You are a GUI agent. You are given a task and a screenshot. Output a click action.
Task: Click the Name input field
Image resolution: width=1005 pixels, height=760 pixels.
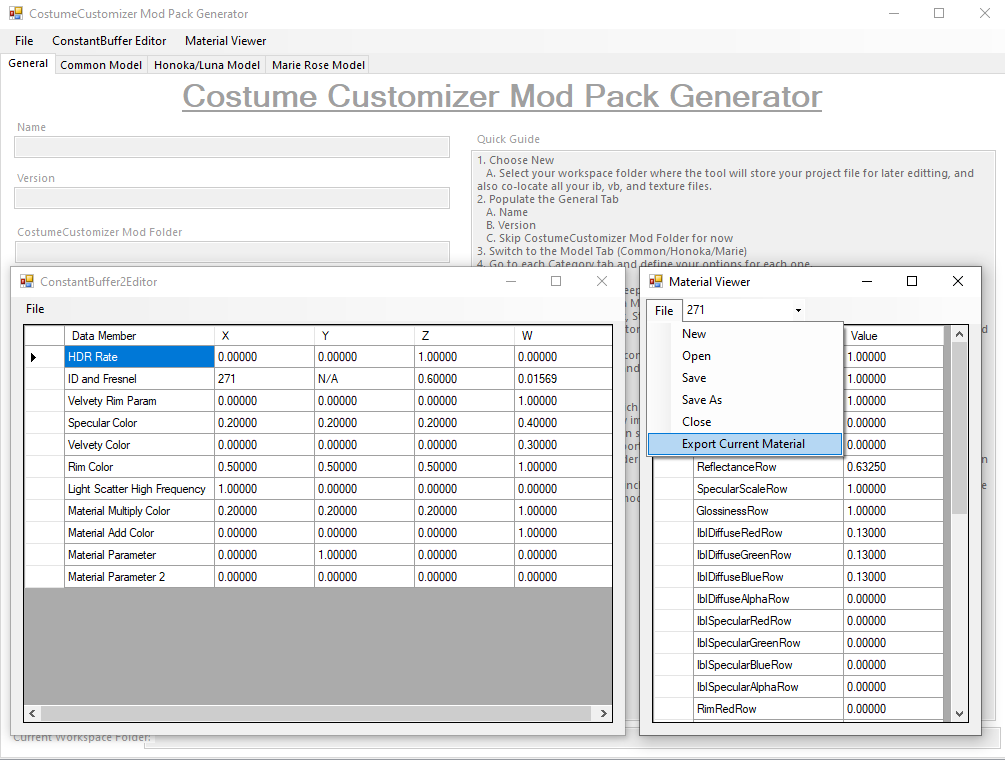click(232, 147)
